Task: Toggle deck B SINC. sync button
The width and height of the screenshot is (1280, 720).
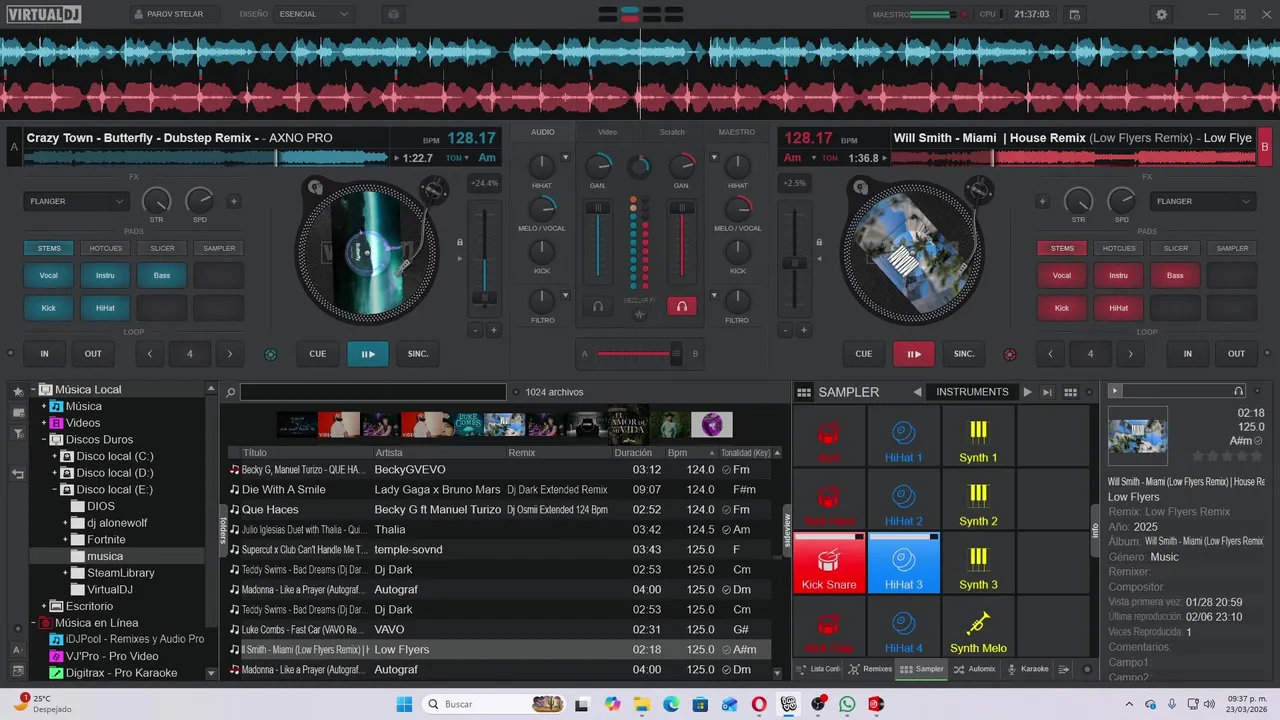Action: pyautogui.click(x=964, y=354)
